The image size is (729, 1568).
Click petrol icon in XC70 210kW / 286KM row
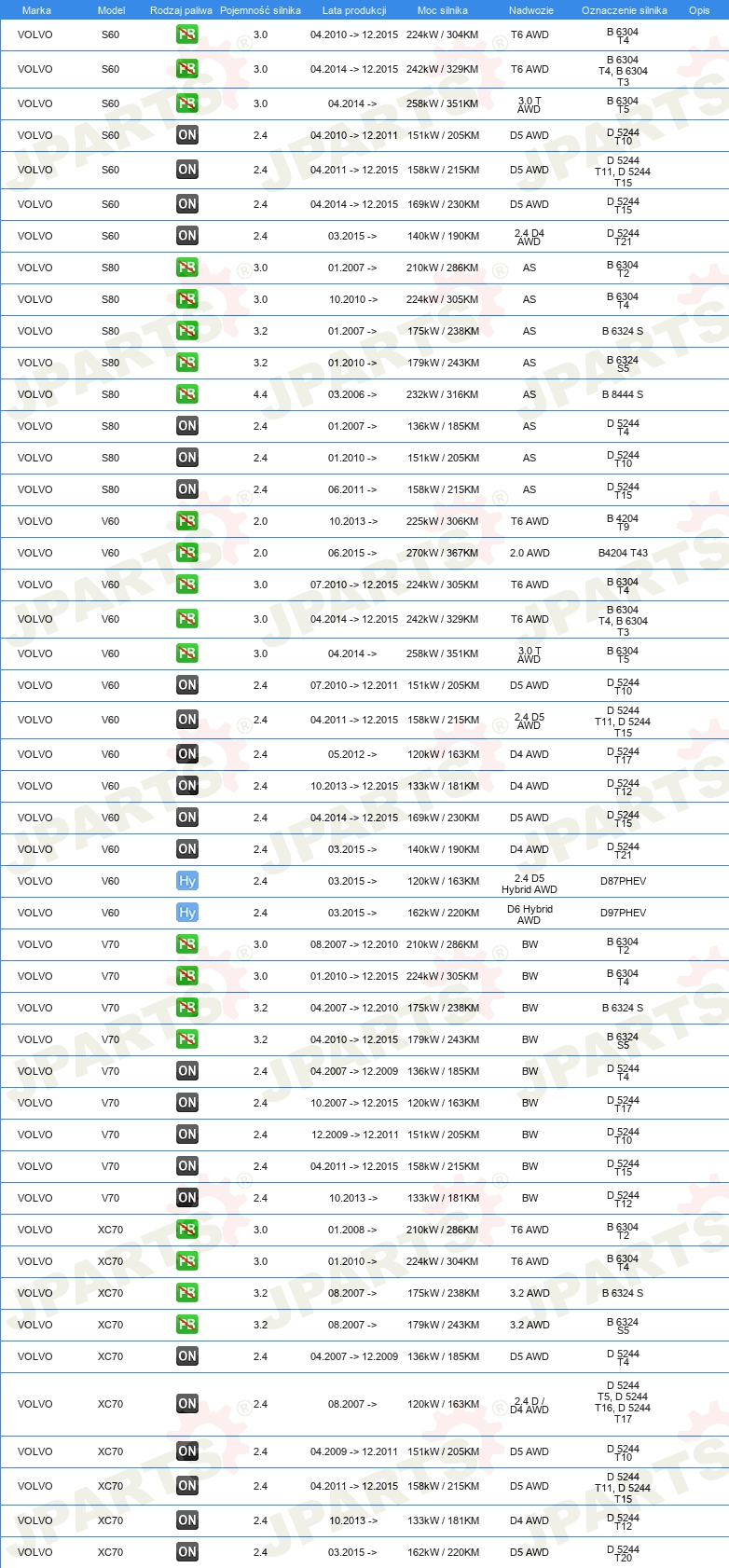(x=187, y=1230)
